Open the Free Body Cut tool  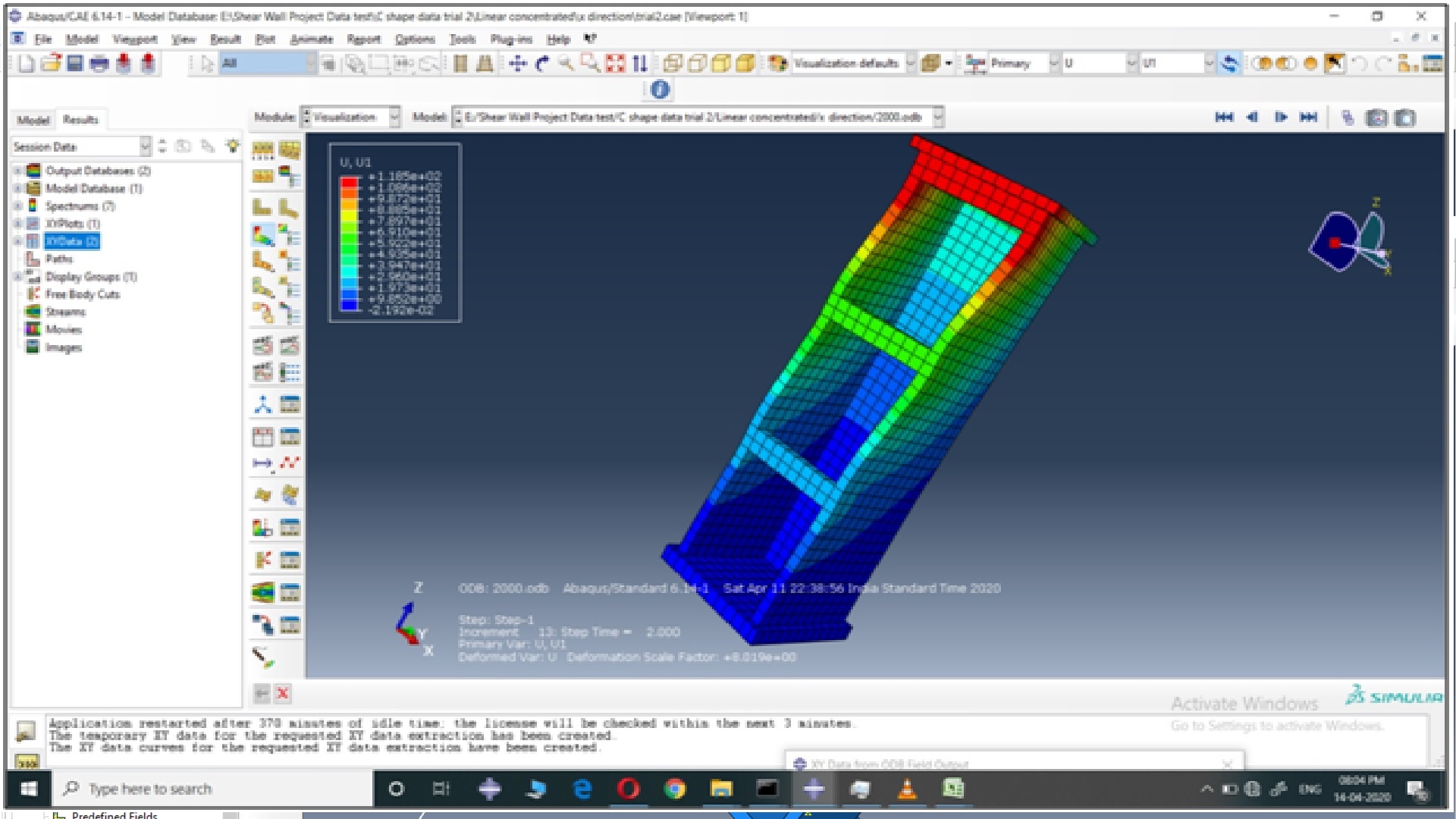pyautogui.click(x=262, y=560)
